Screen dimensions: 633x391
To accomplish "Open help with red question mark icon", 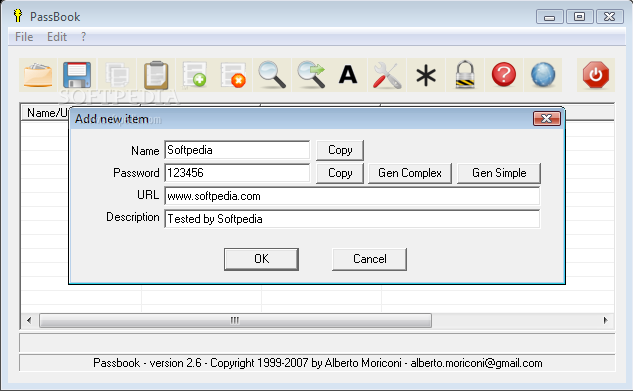I will coord(504,75).
